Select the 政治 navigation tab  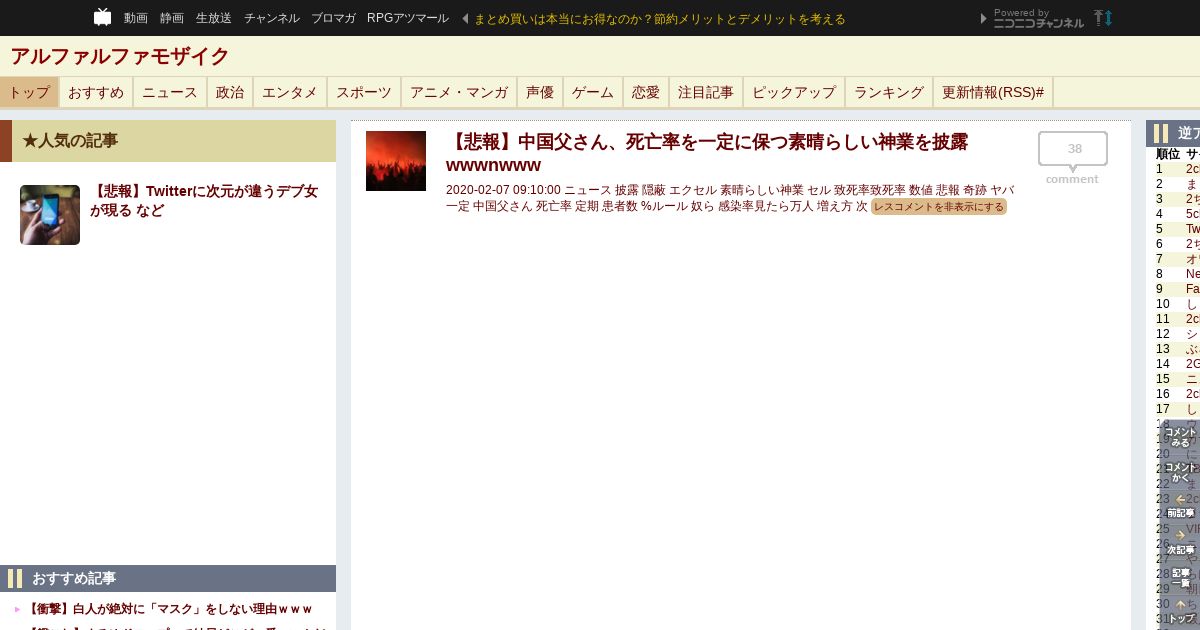coord(230,92)
